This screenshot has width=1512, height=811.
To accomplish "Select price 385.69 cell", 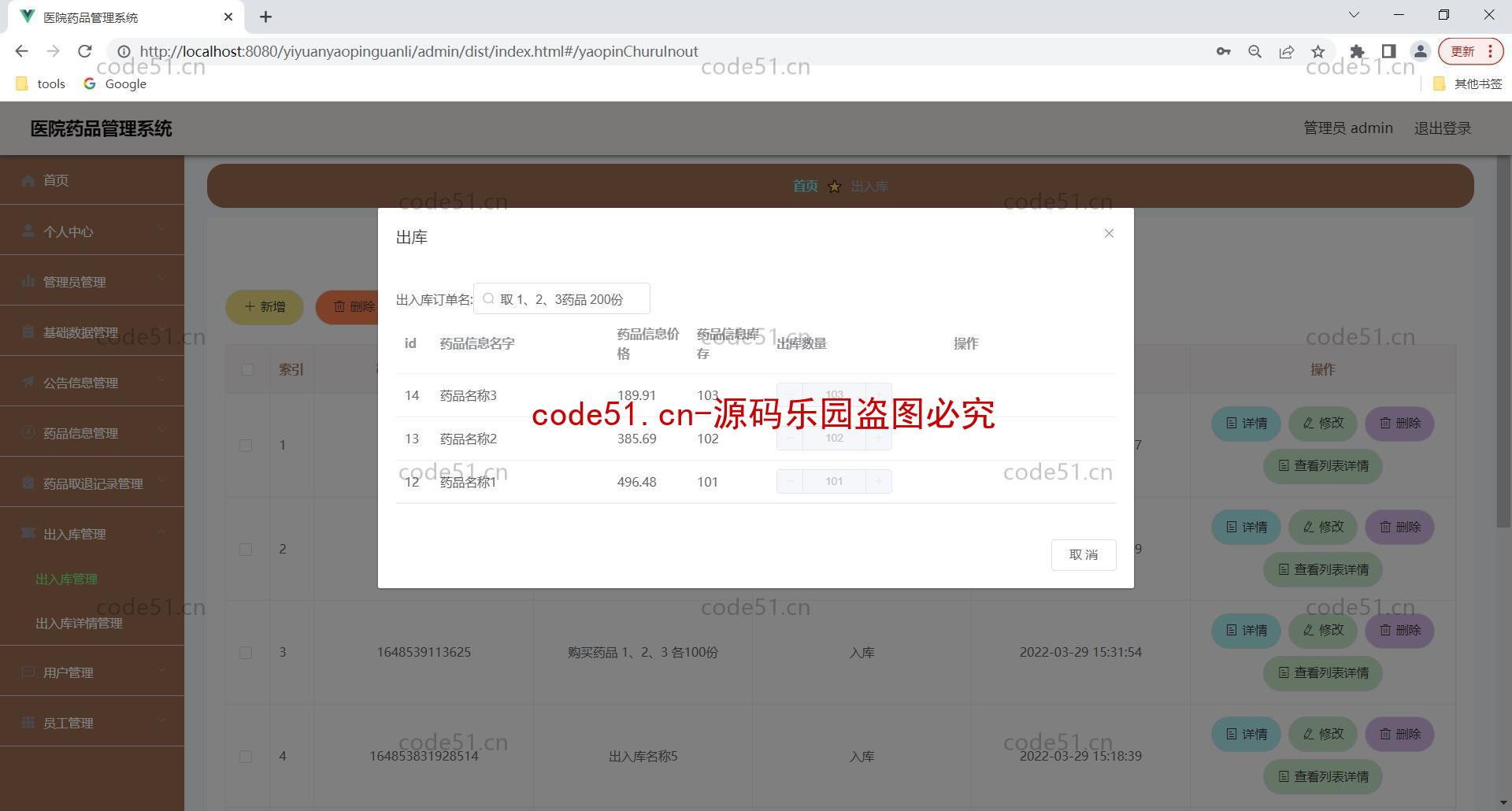I will (636, 439).
